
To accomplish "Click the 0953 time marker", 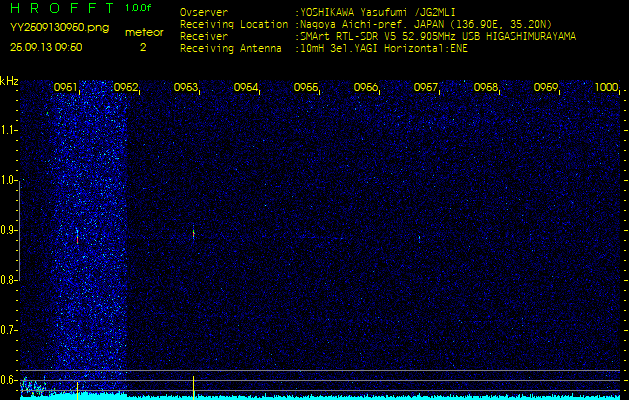I will 186,87.
